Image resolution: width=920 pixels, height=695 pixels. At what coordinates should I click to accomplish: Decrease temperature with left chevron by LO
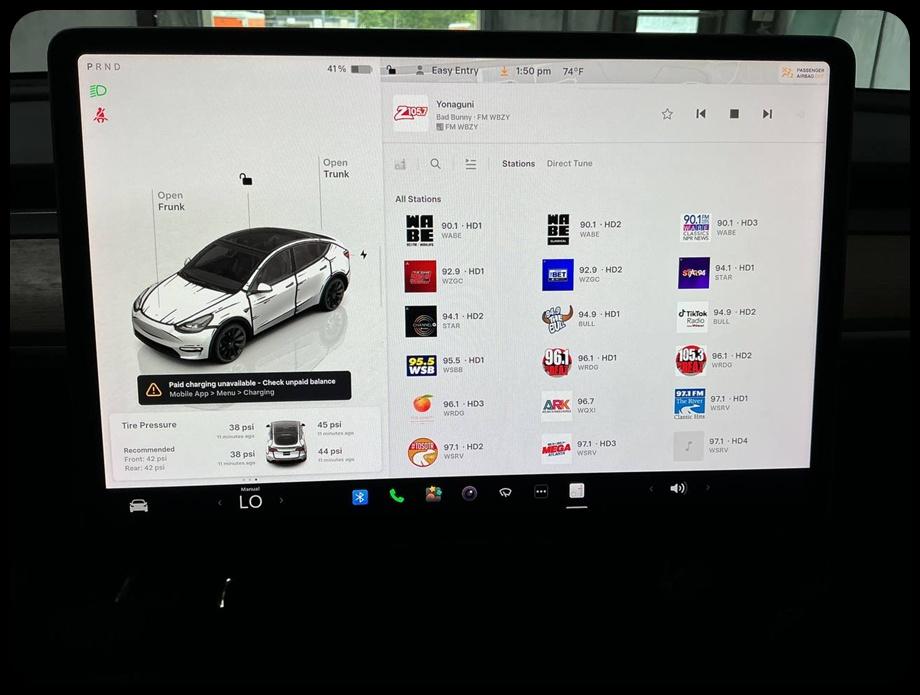[x=220, y=503]
